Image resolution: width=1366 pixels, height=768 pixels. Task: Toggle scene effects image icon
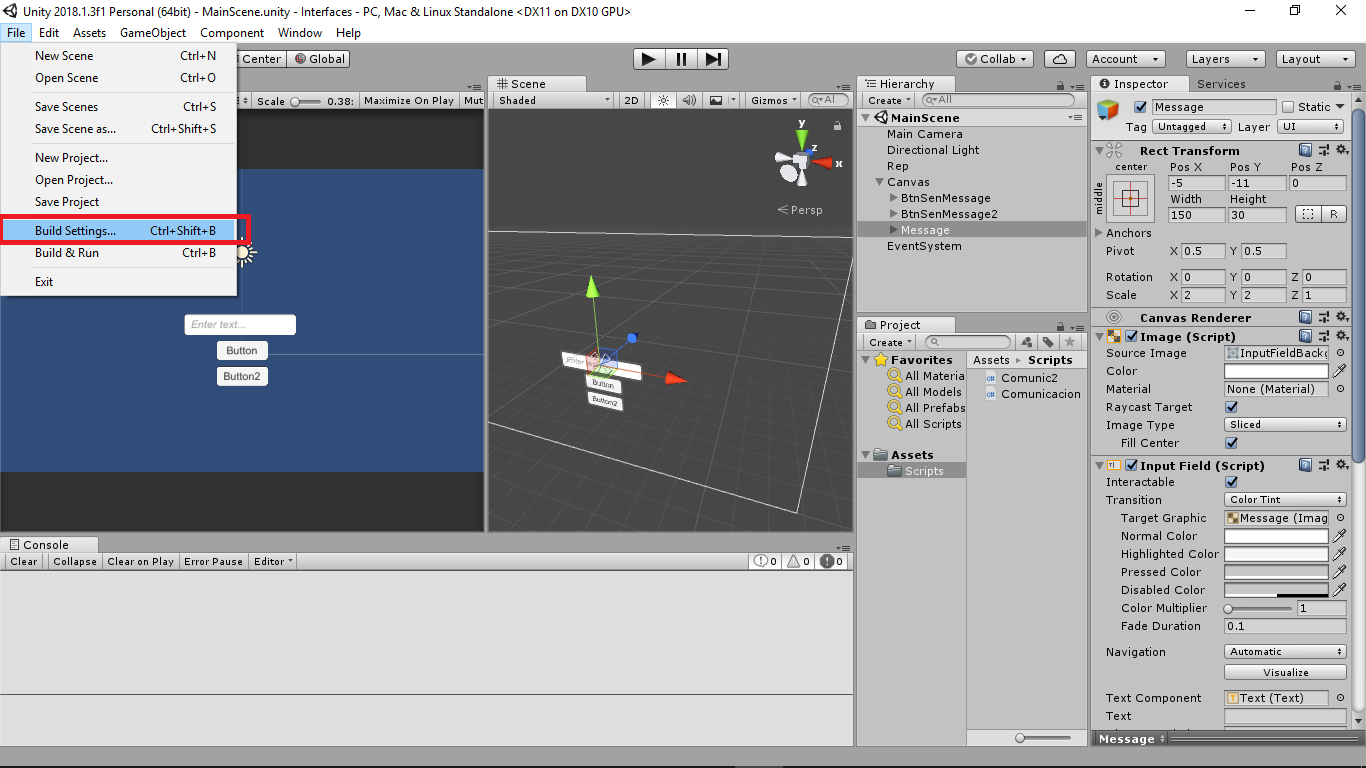tap(716, 100)
